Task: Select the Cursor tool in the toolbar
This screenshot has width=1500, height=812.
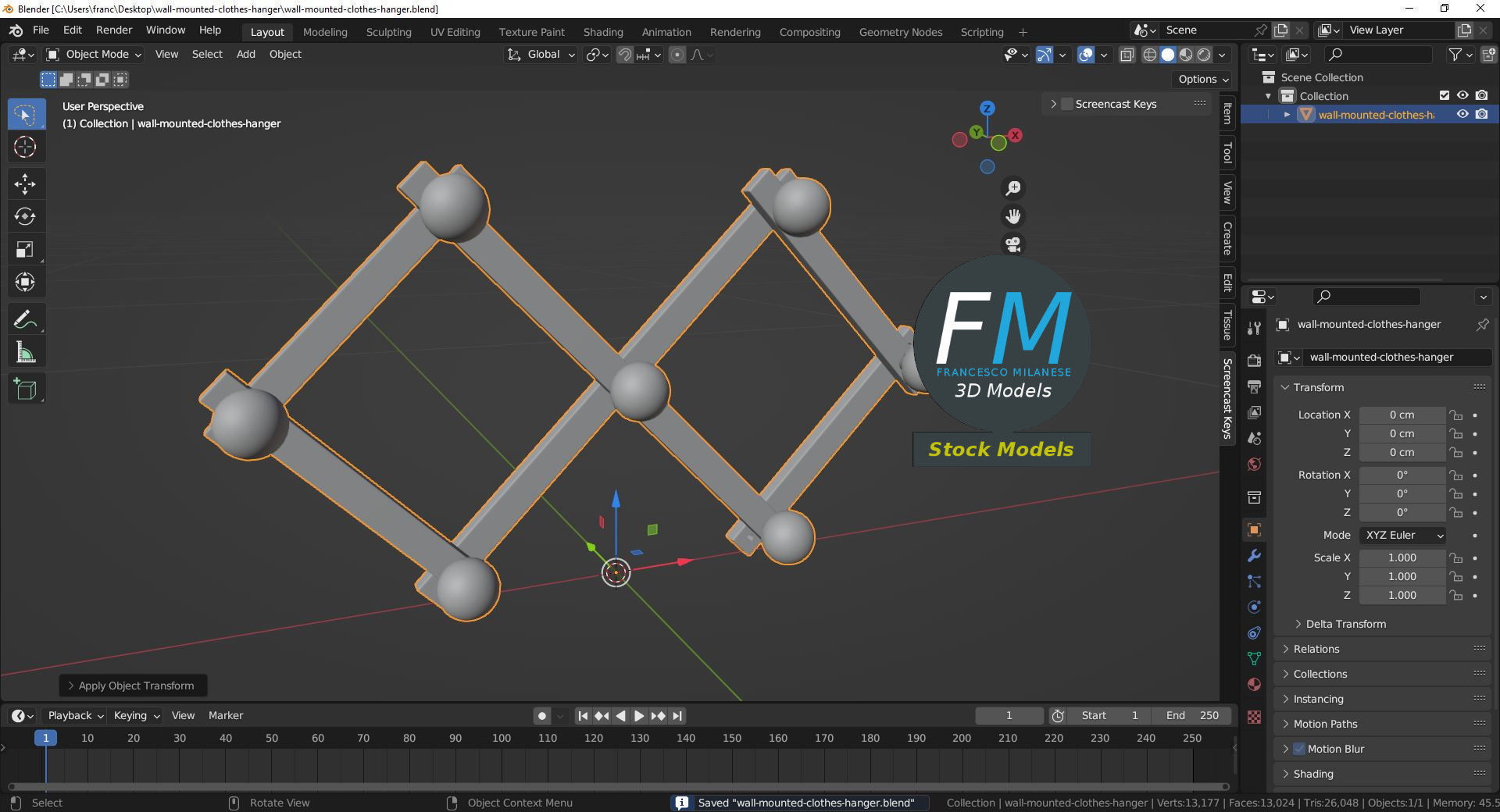Action: [25, 147]
